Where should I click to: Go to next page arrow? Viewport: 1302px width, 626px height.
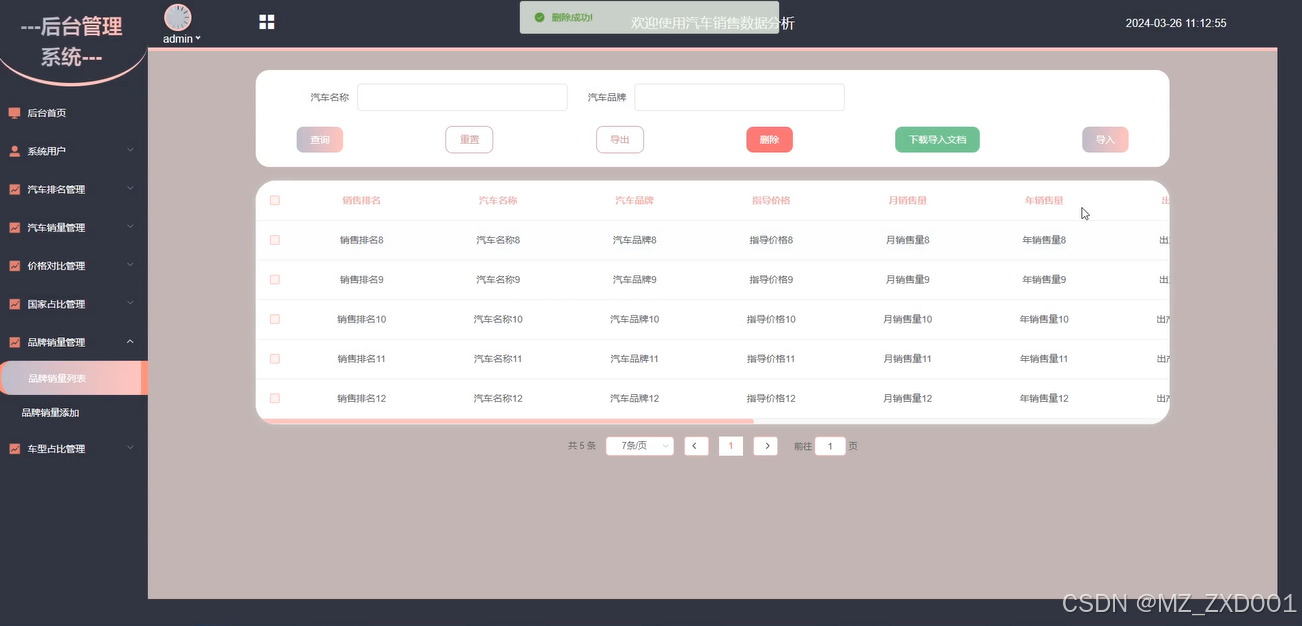pos(765,446)
